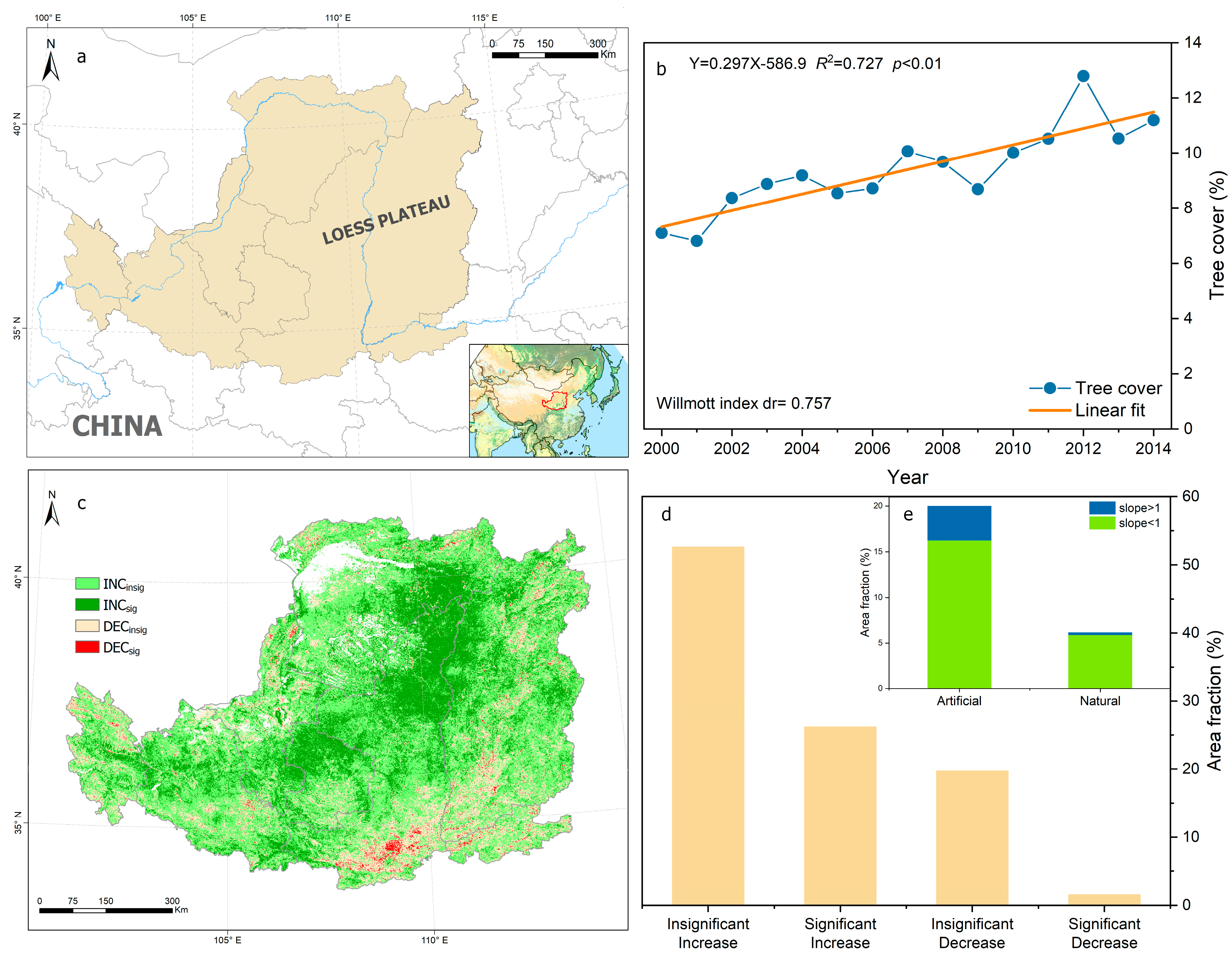Click the Significant Decrease bar in chart d
1232x954 pixels.
1104,899
